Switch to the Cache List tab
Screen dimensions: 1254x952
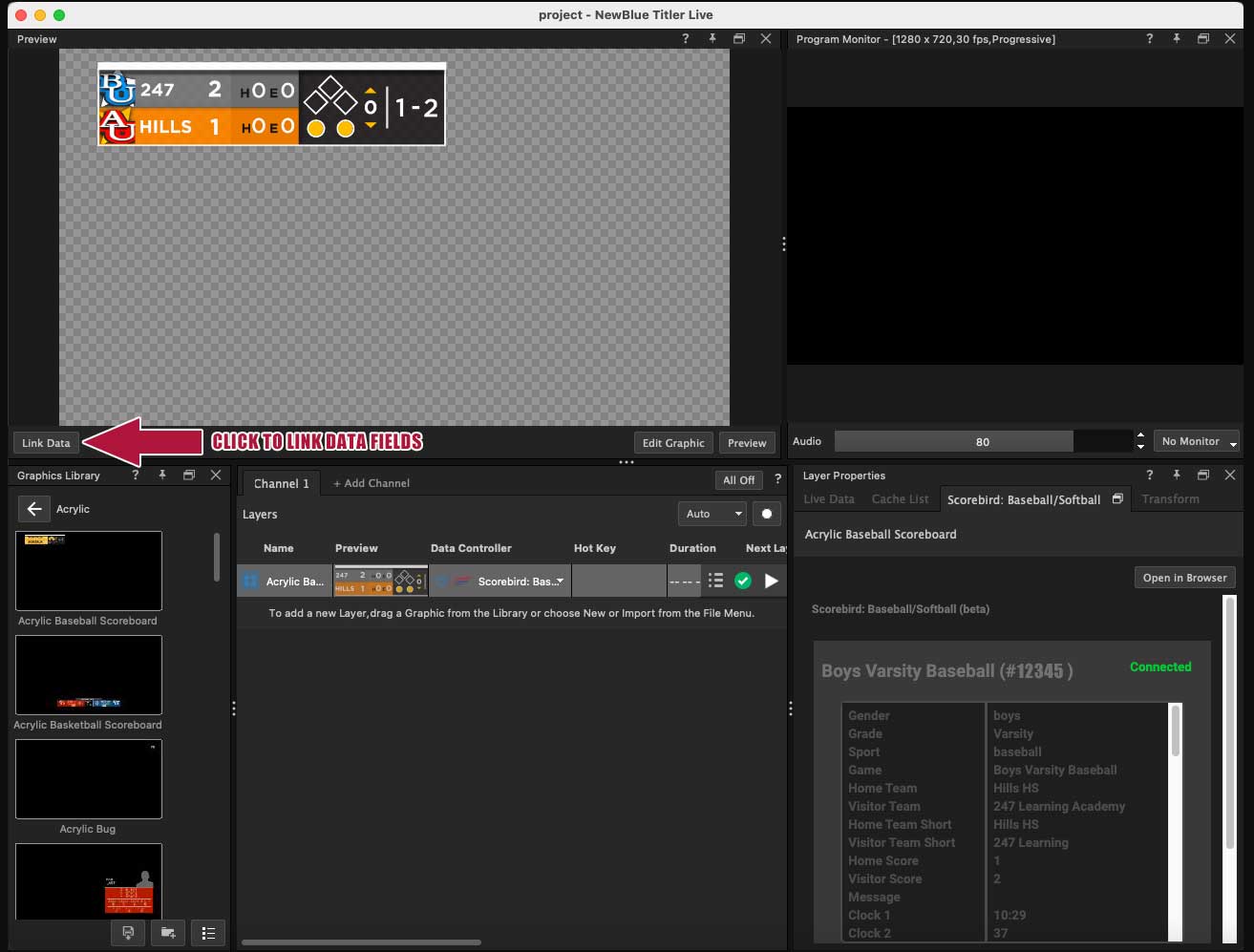(x=900, y=499)
